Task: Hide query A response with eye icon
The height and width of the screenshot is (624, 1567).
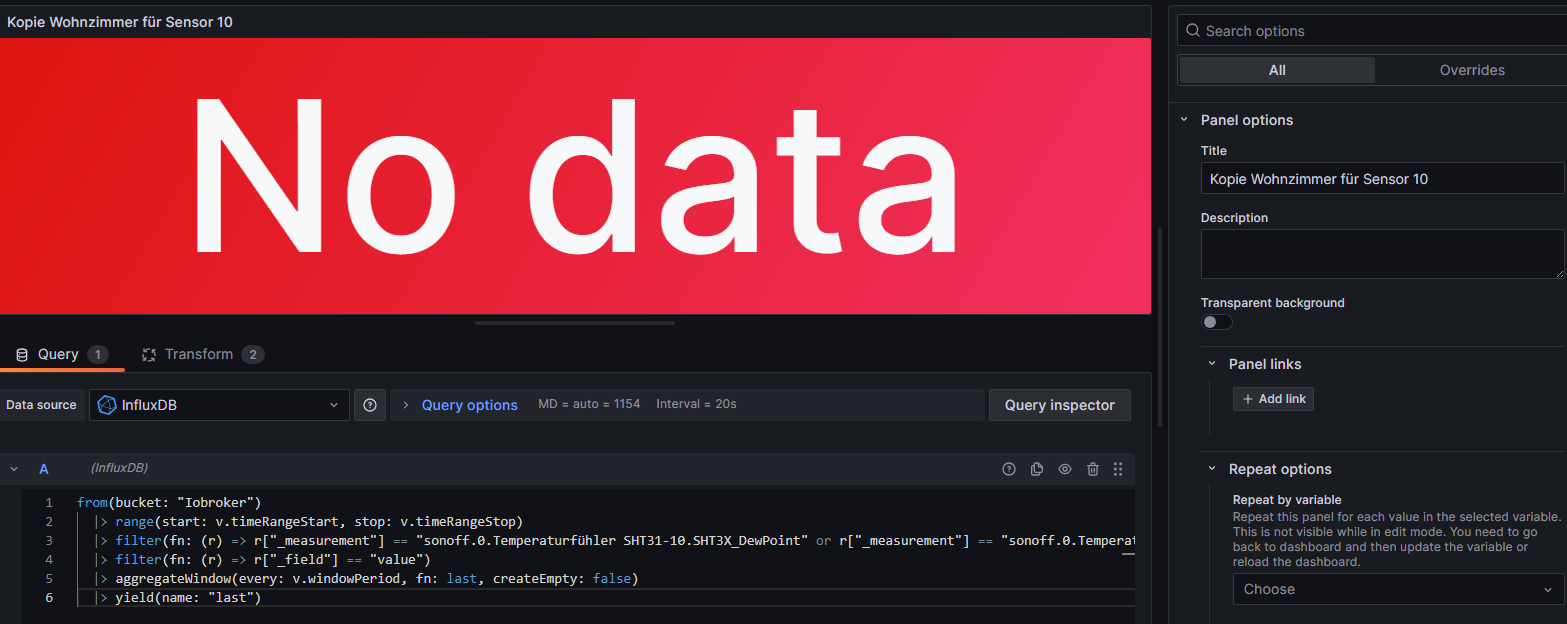Action: 1065,469
